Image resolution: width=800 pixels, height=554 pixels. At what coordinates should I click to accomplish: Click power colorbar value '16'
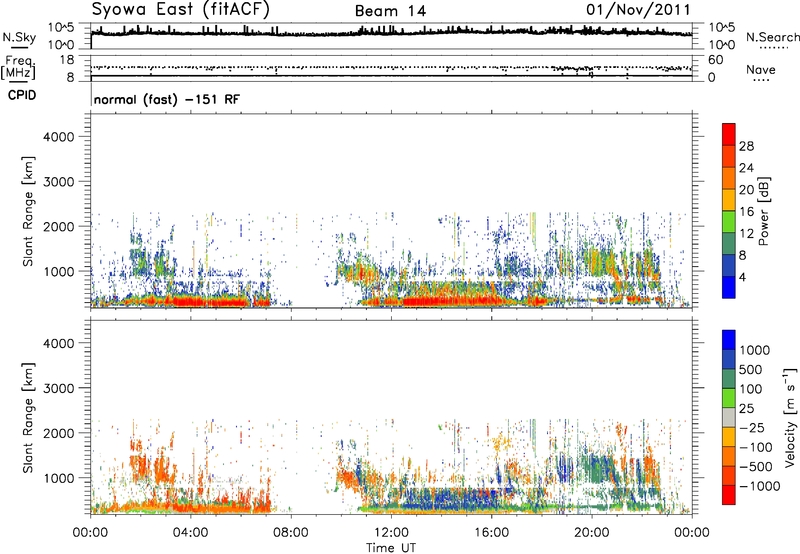pos(746,212)
